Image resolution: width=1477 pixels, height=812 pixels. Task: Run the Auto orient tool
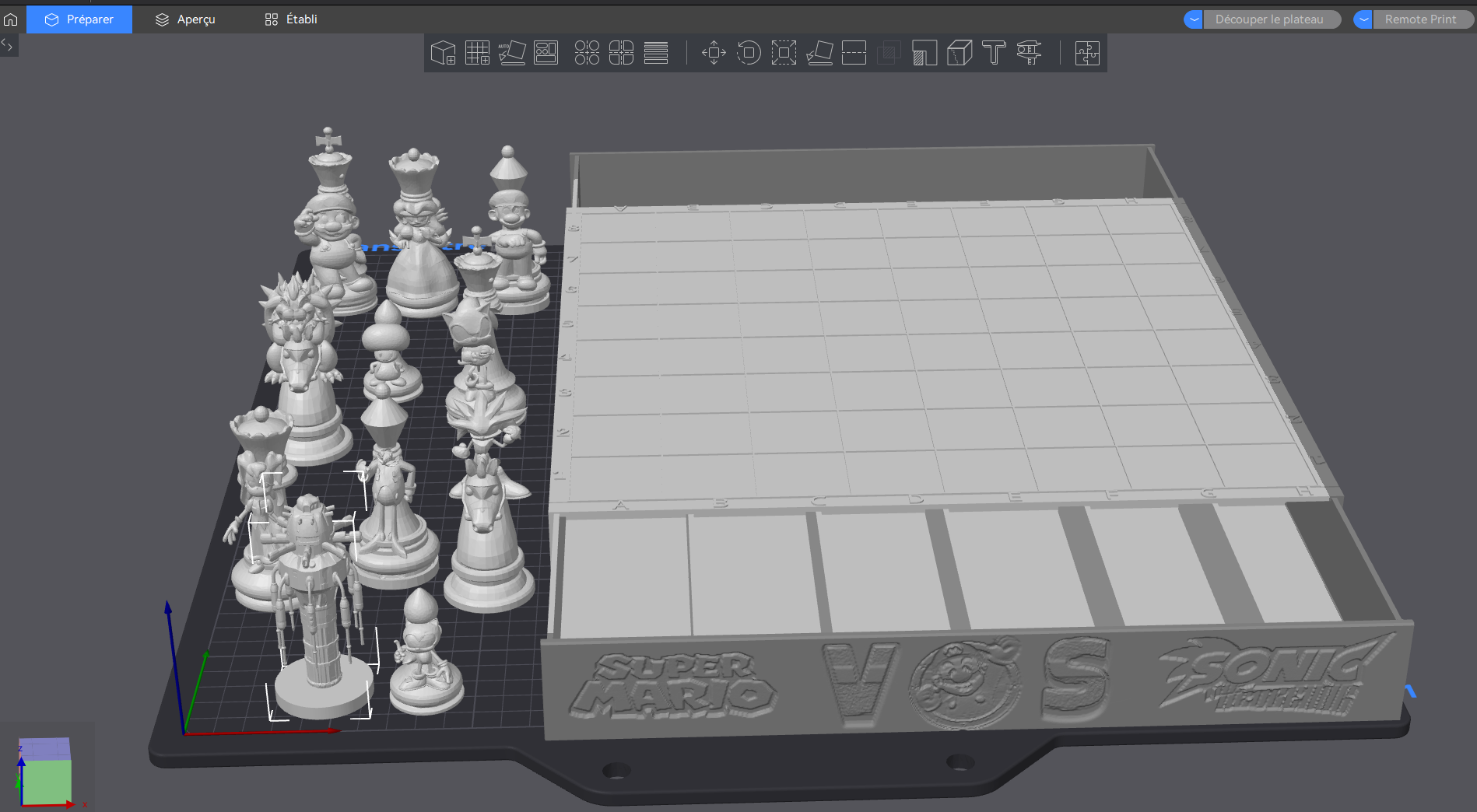pyautogui.click(x=511, y=53)
